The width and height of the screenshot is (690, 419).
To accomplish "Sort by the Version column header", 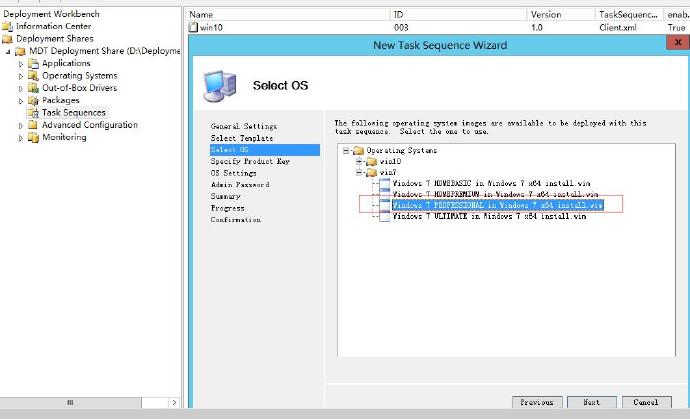I will [561, 15].
